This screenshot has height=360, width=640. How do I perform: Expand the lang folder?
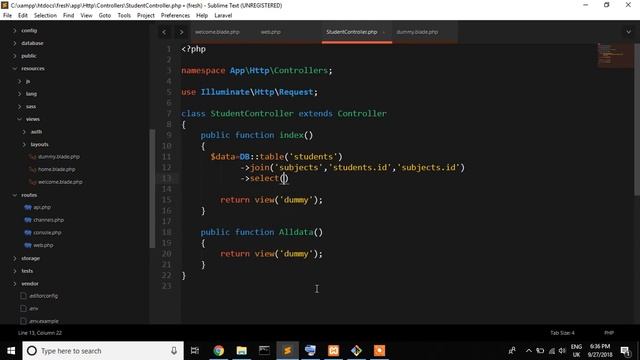click(x=20, y=94)
